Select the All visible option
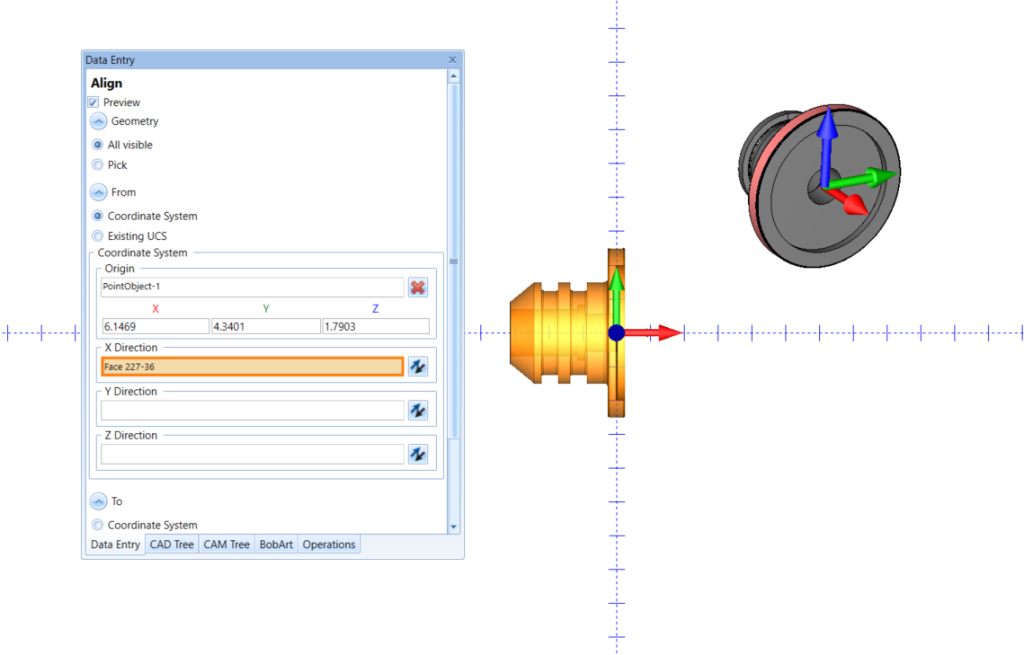The image size is (1024, 655). pos(96,144)
